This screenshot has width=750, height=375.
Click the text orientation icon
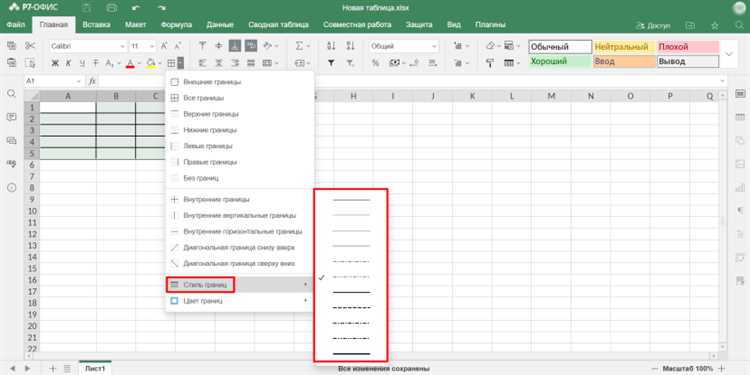coord(268,46)
